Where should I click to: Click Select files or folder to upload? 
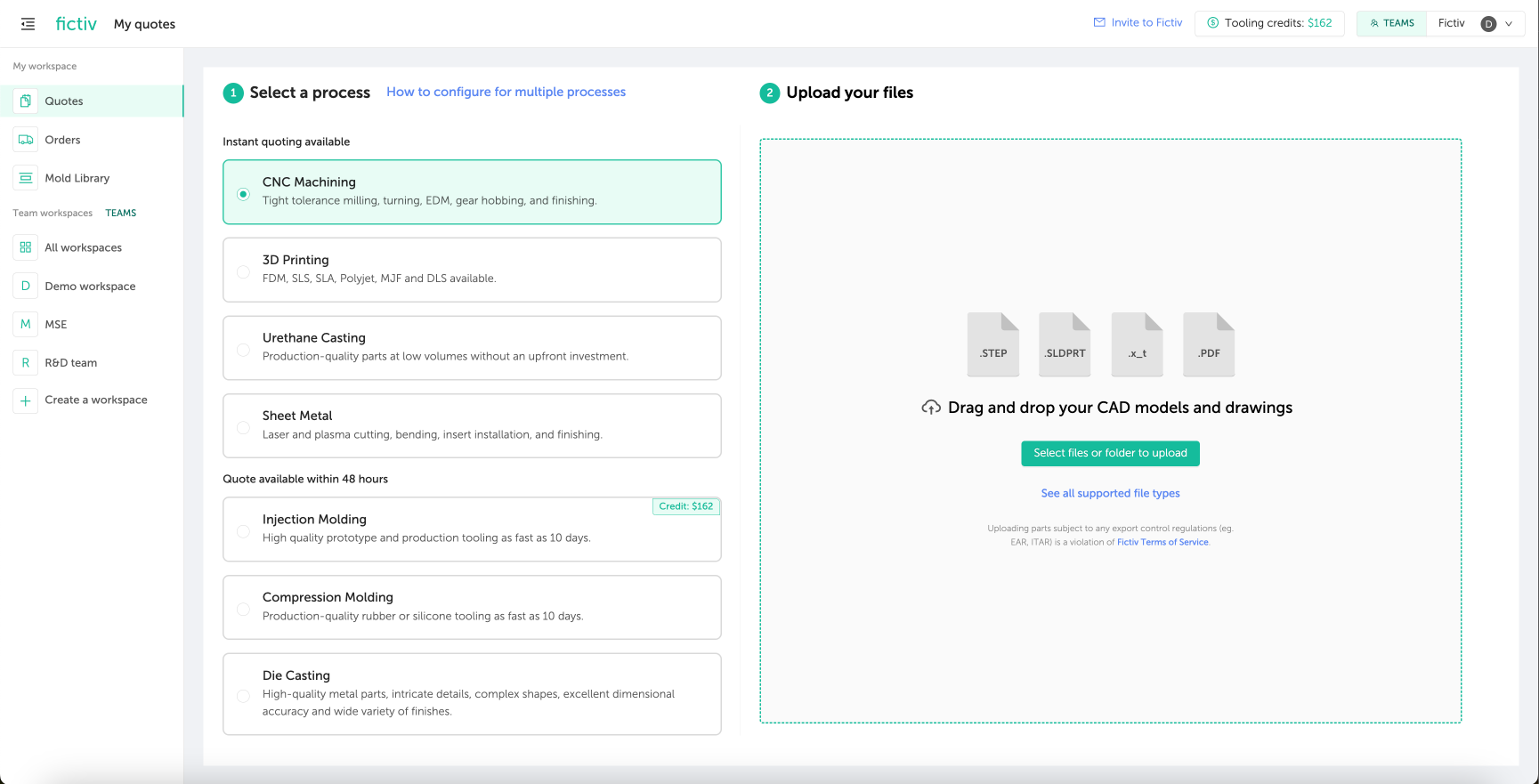tap(1110, 453)
